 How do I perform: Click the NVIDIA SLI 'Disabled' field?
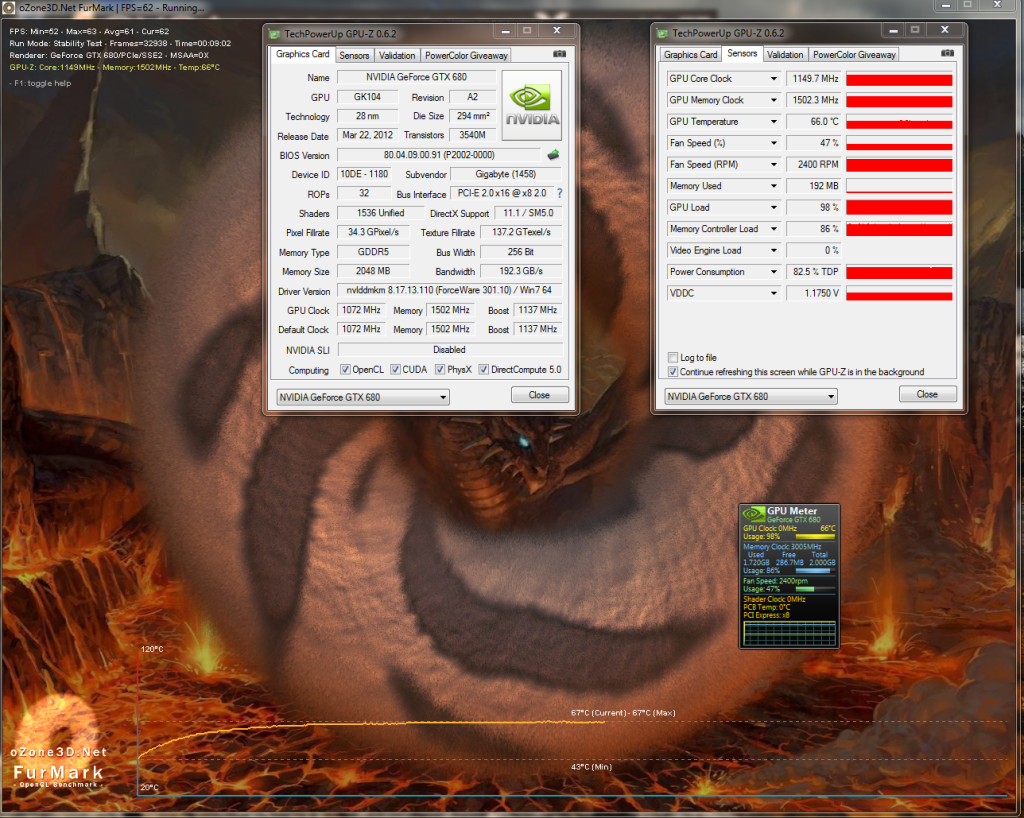tap(449, 350)
